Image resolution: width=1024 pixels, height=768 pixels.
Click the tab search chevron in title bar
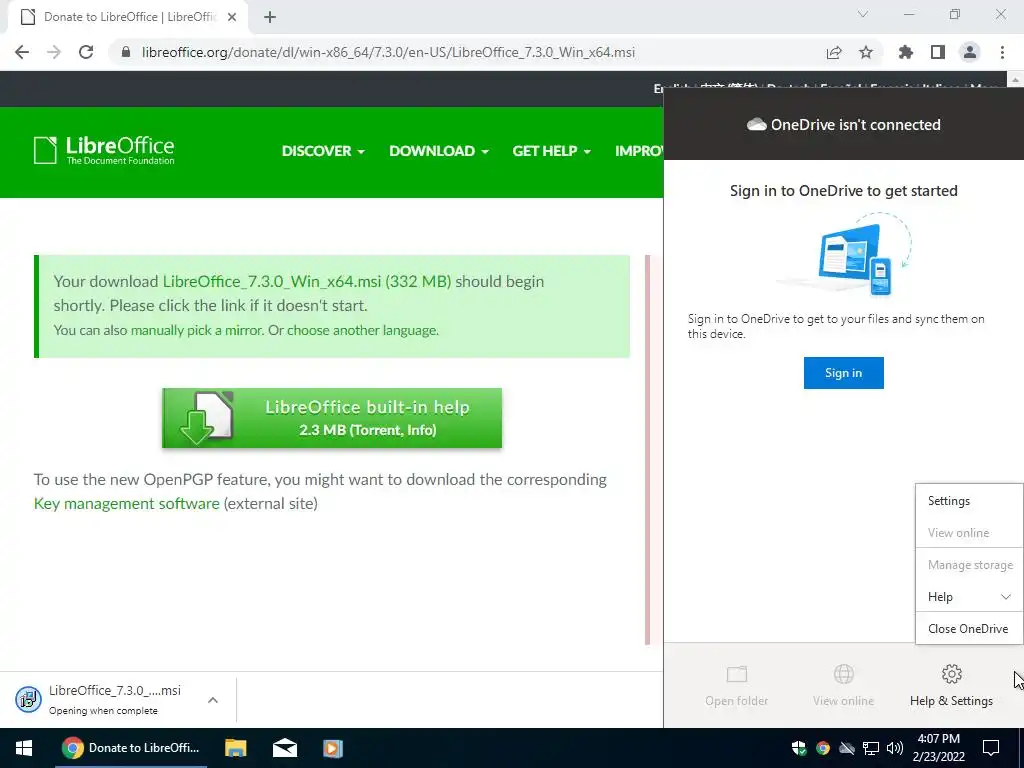pos(863,14)
